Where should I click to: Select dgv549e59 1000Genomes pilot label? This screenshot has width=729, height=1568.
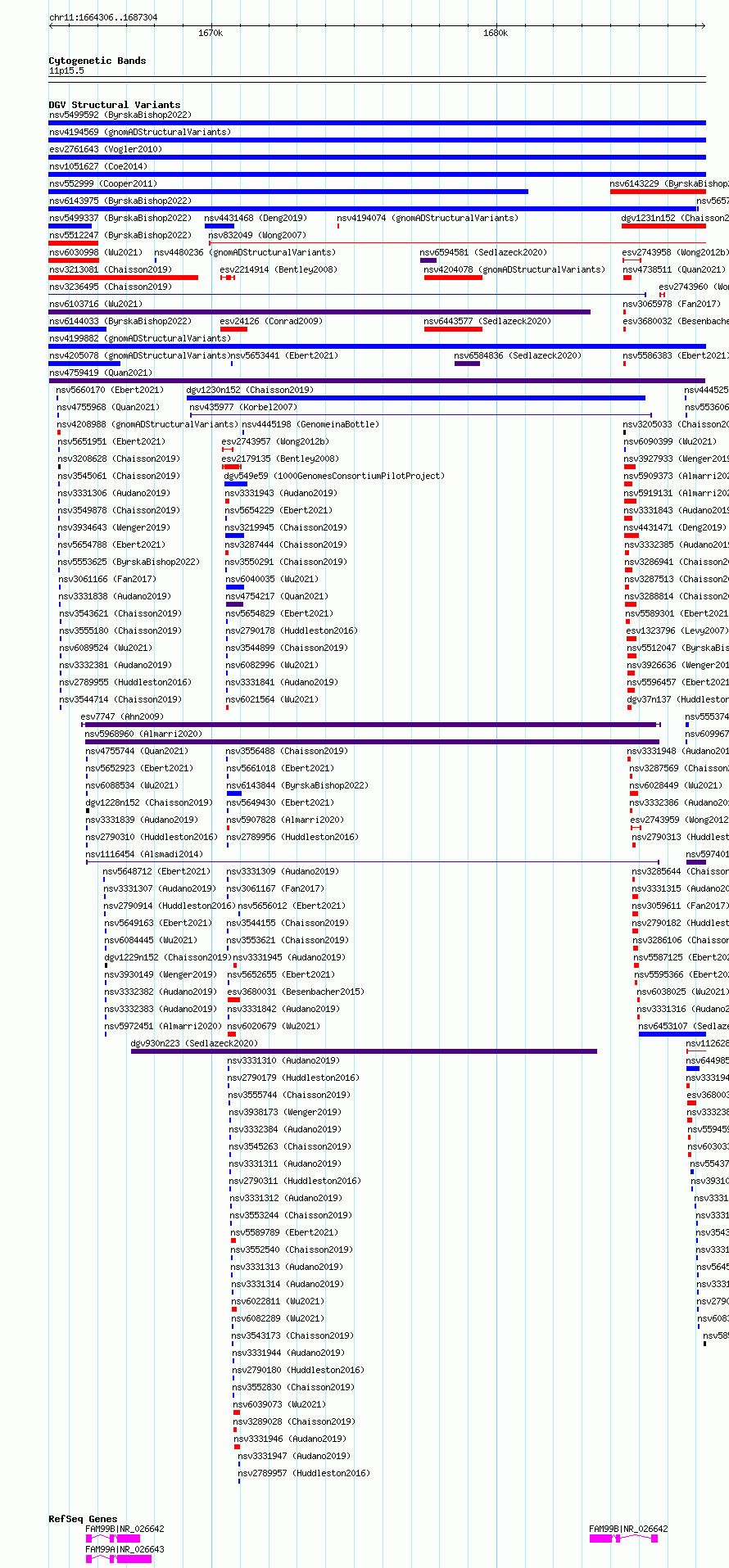(x=333, y=476)
